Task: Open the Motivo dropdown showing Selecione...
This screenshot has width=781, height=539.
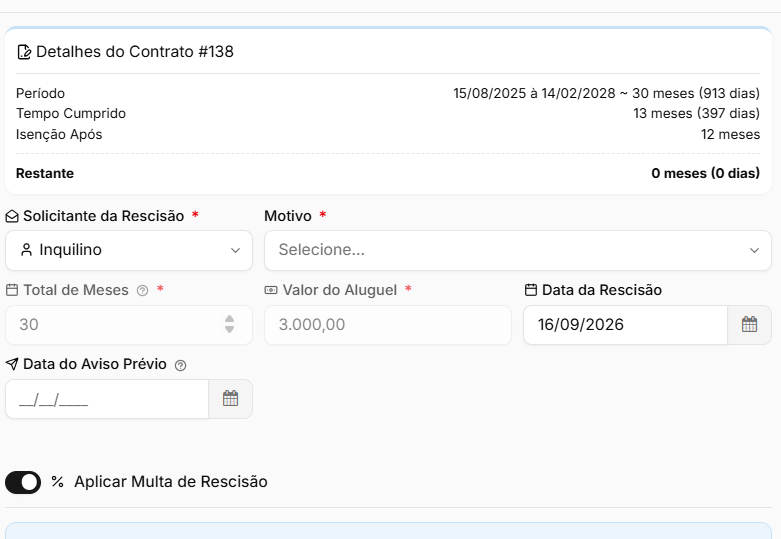Action: click(518, 250)
